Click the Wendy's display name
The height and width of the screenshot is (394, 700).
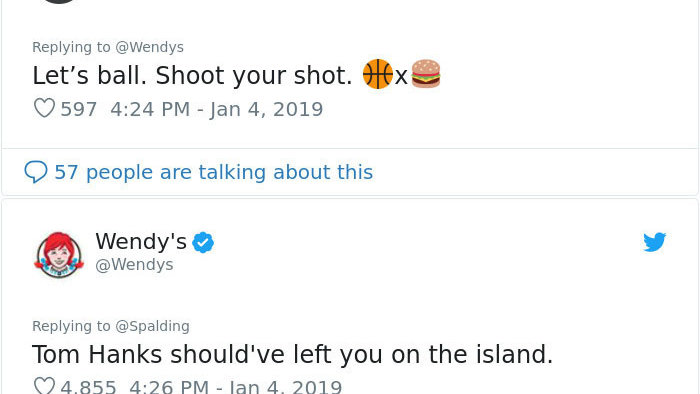[x=141, y=241]
